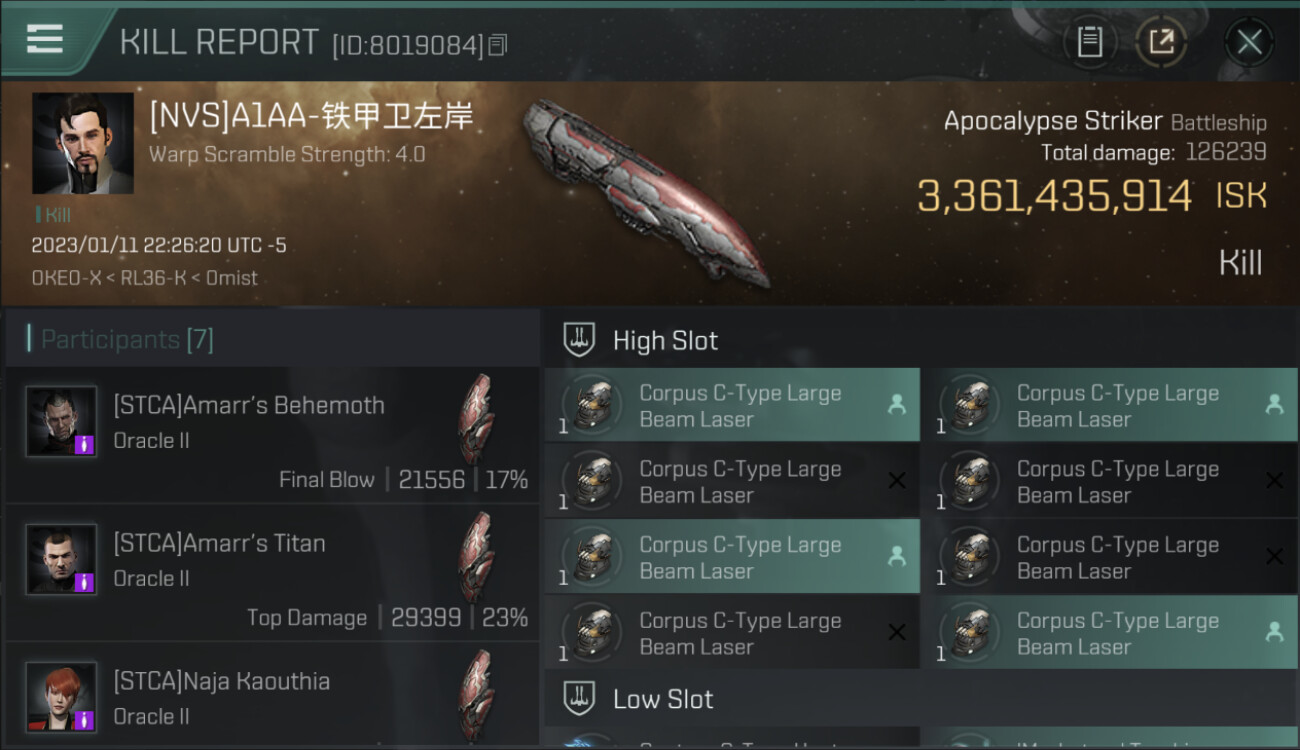Click the clipboard copy report icon
Viewport: 1300px width, 750px height.
1089,42
